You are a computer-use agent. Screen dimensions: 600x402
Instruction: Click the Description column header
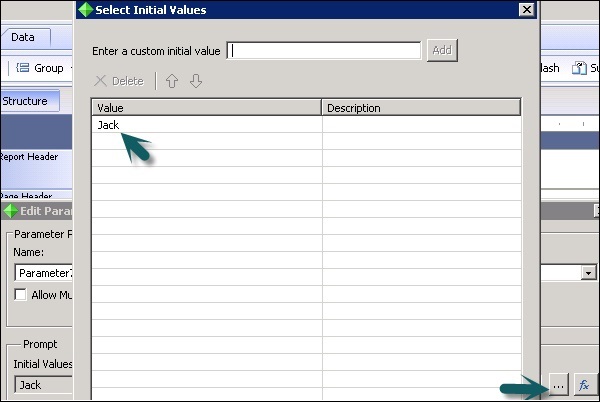click(421, 108)
